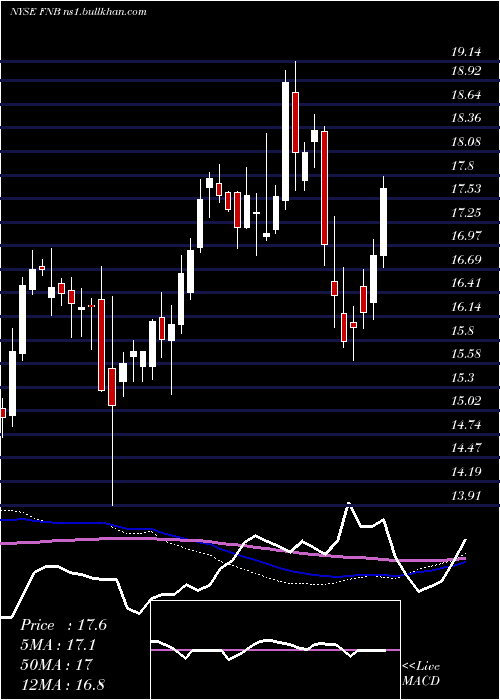Click the 16.14 price axis label

466,307
